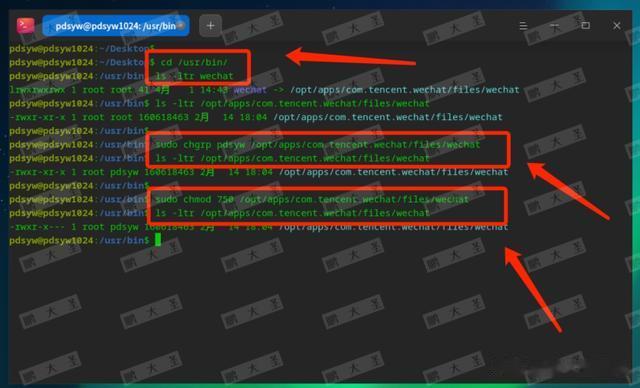The width and height of the screenshot is (640, 388).
Task: Click the purple wechat symlink name
Action: (250, 90)
